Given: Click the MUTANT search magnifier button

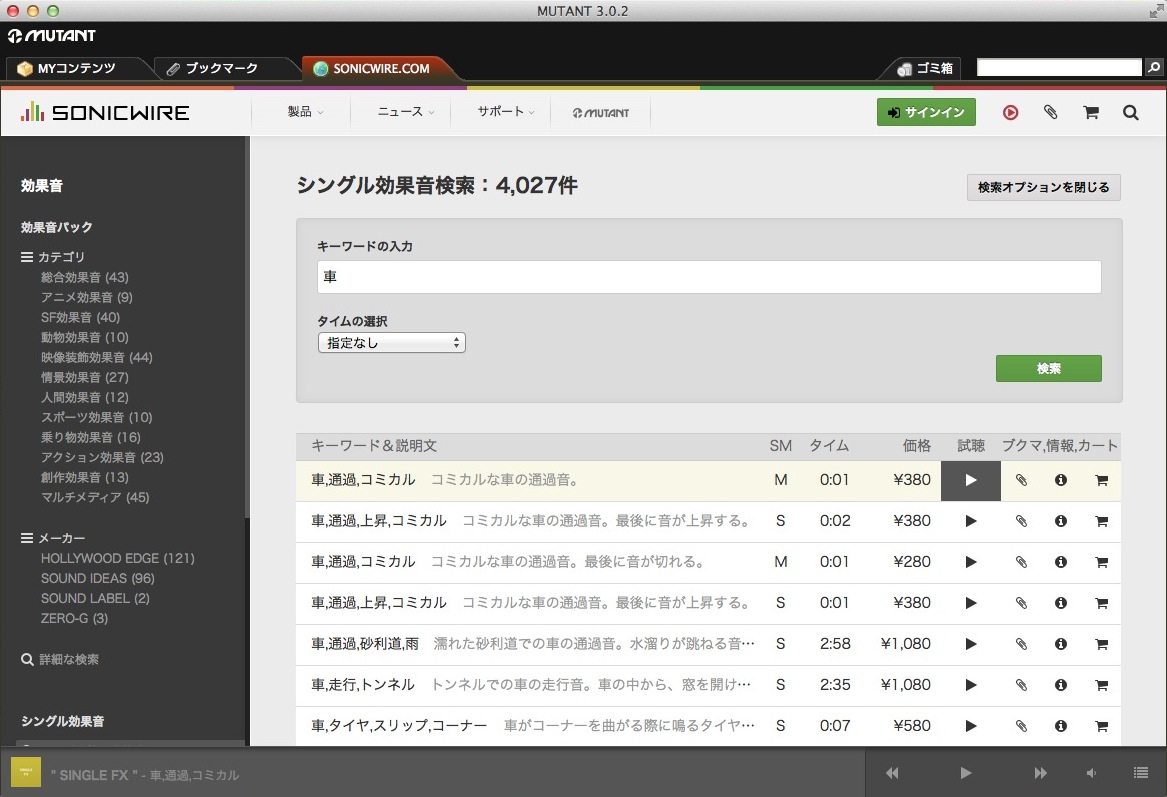Looking at the screenshot, I should point(1154,68).
